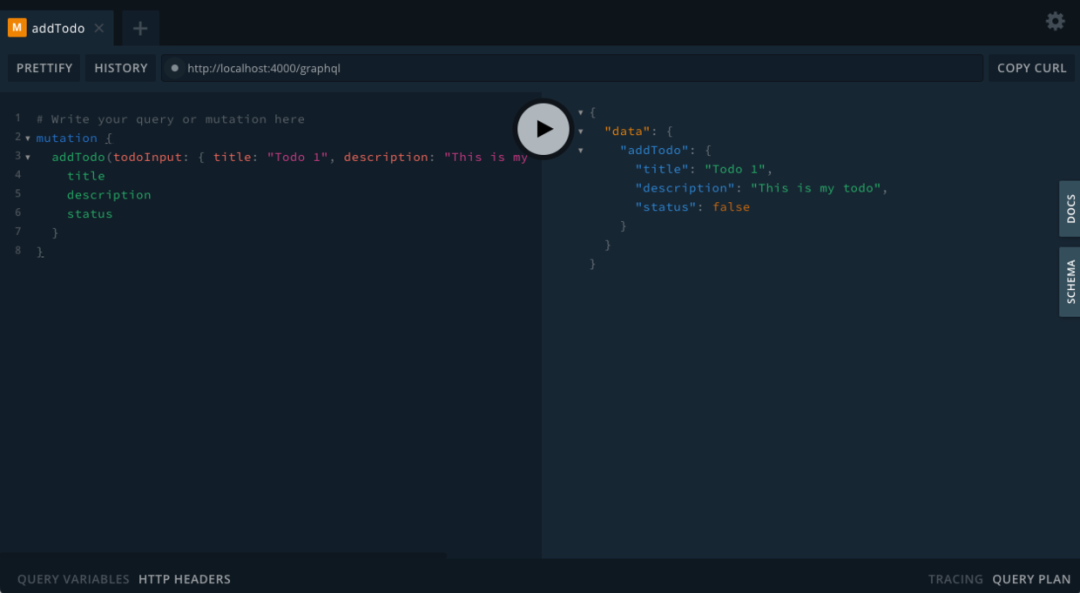This screenshot has width=1080, height=593.
Task: Open the DOCS side panel
Action: (1070, 209)
